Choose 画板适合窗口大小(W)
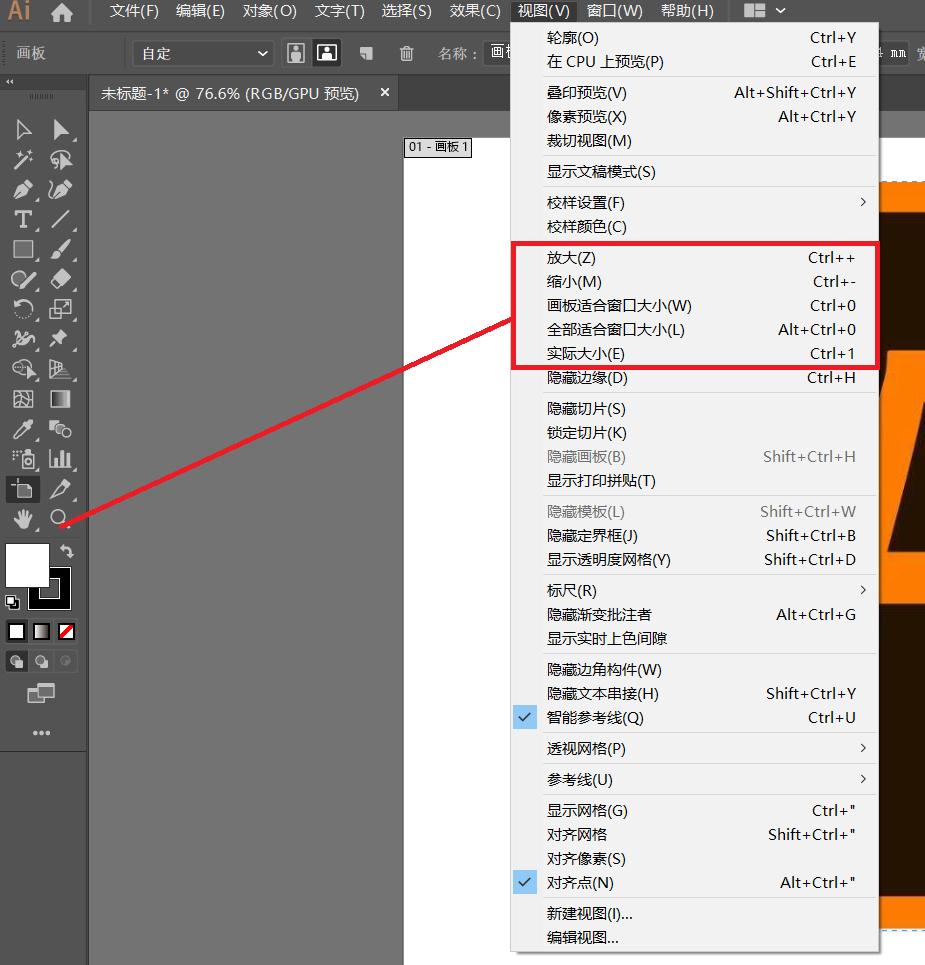Viewport: 925px width, 965px height. 694,305
